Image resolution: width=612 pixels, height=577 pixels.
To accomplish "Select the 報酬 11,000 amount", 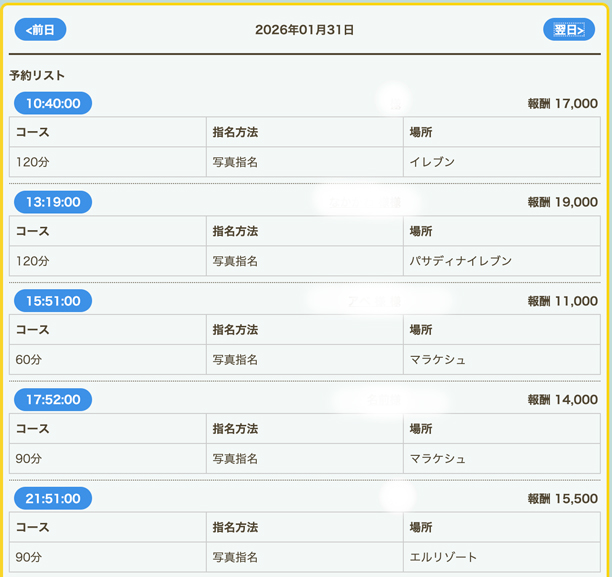I will 562,301.
